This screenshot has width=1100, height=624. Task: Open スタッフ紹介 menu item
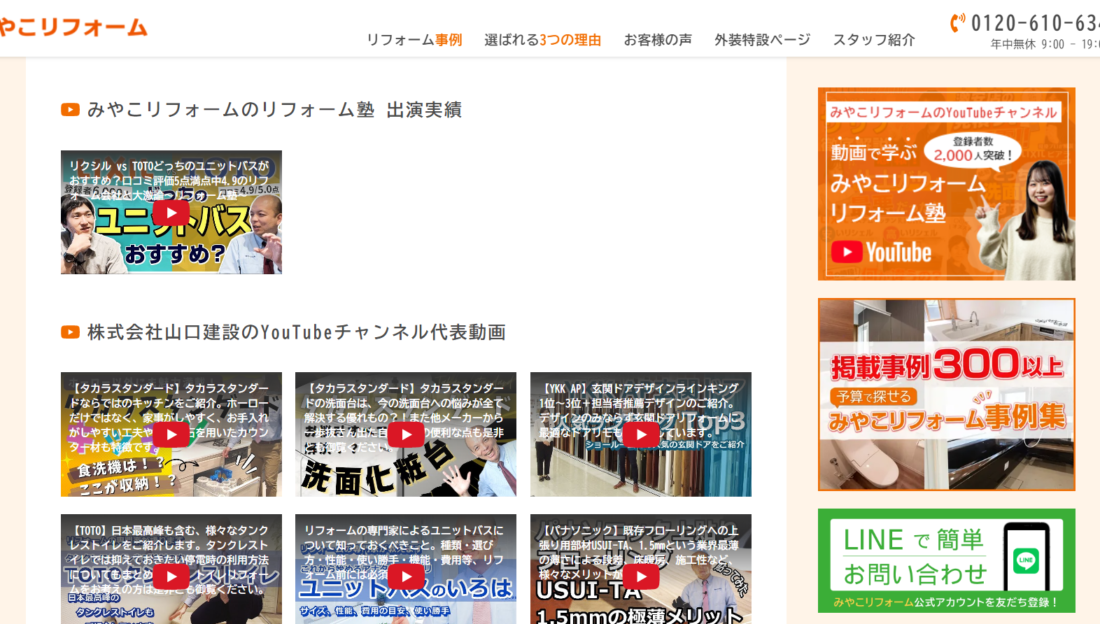(873, 40)
